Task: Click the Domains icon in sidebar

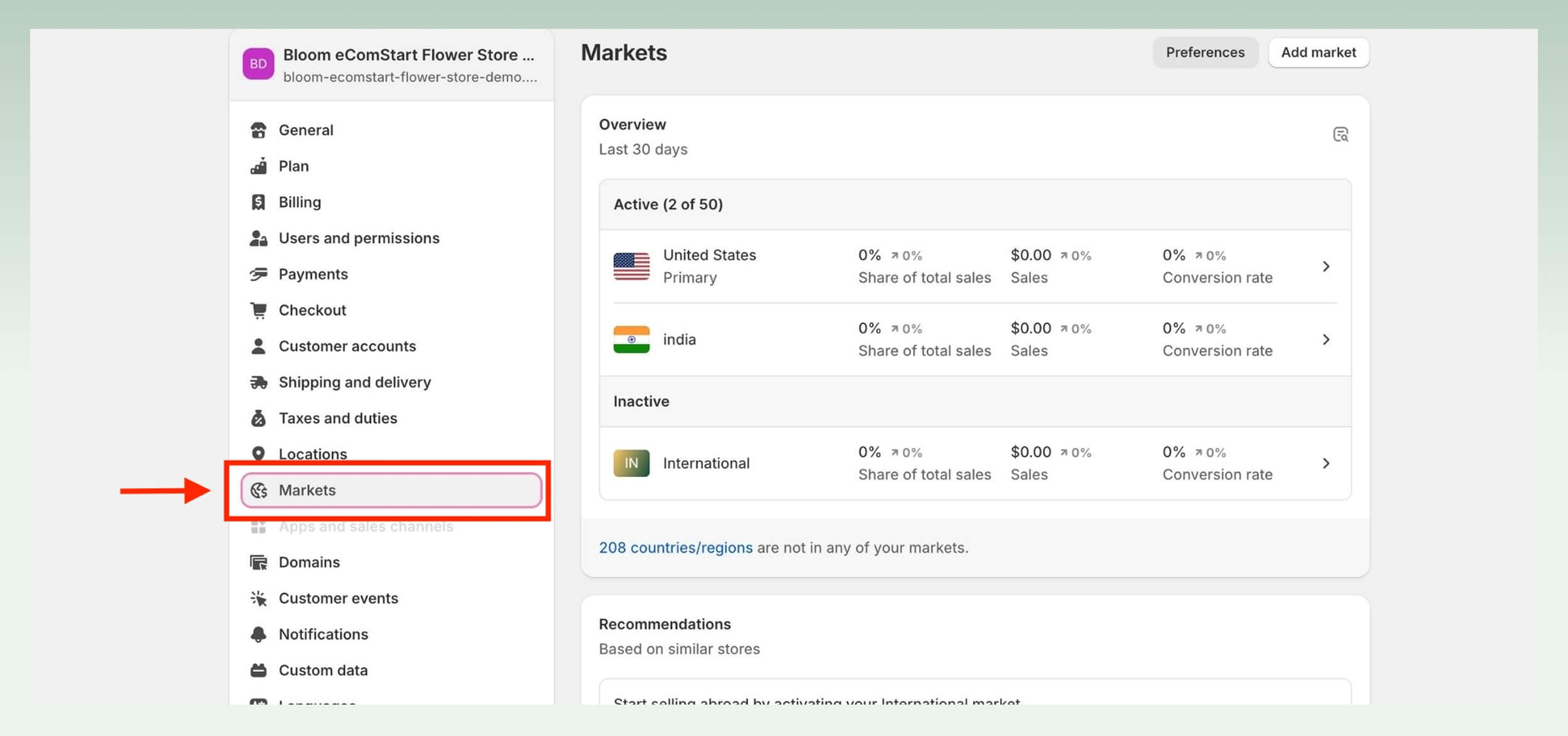Action: pyautogui.click(x=258, y=562)
